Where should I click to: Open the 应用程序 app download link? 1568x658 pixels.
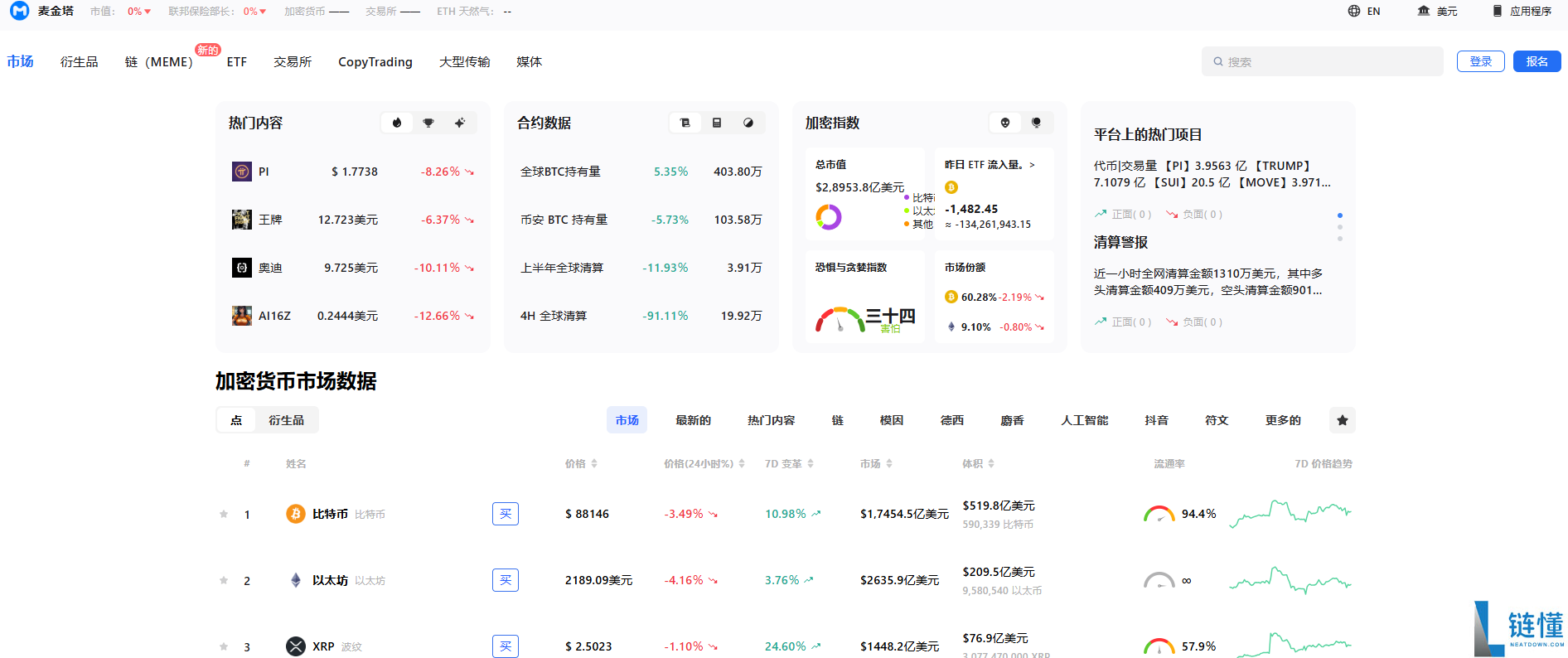point(1522,11)
